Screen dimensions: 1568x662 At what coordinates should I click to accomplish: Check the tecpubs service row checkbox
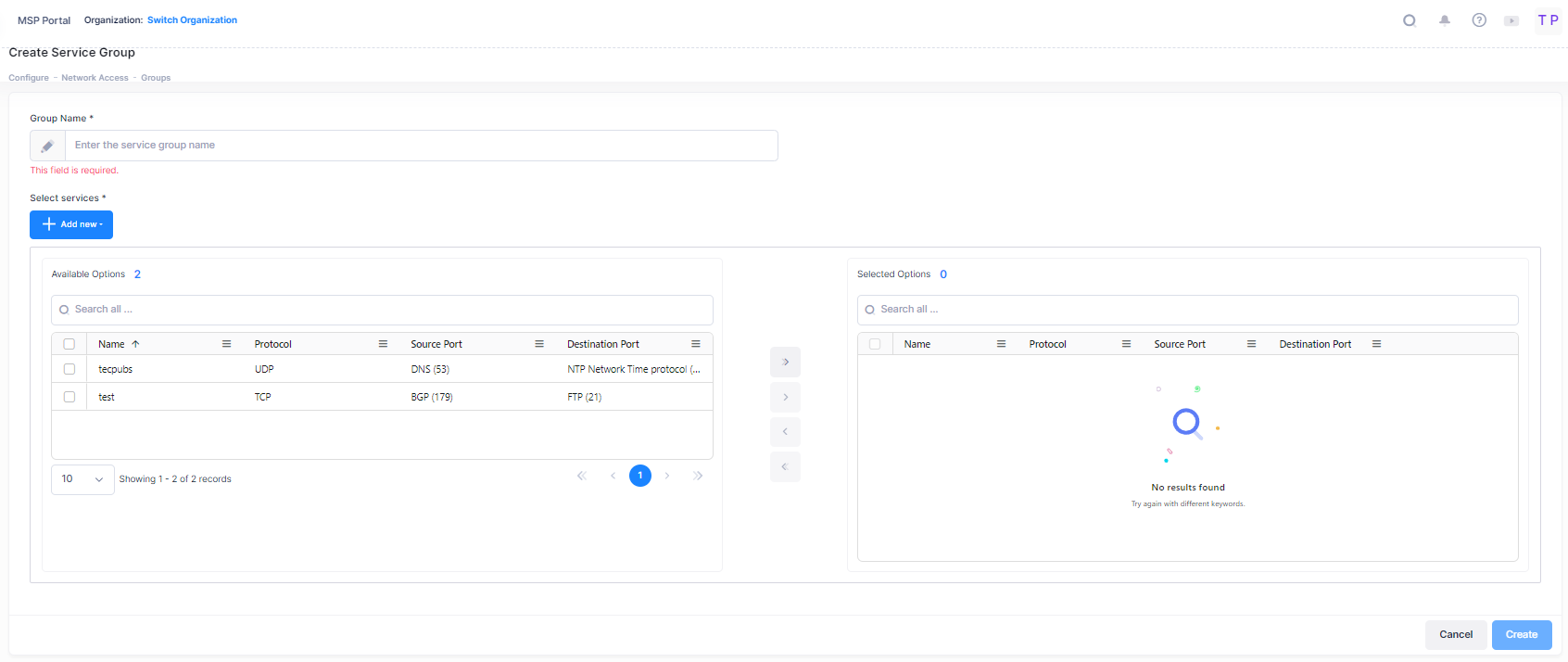click(70, 369)
